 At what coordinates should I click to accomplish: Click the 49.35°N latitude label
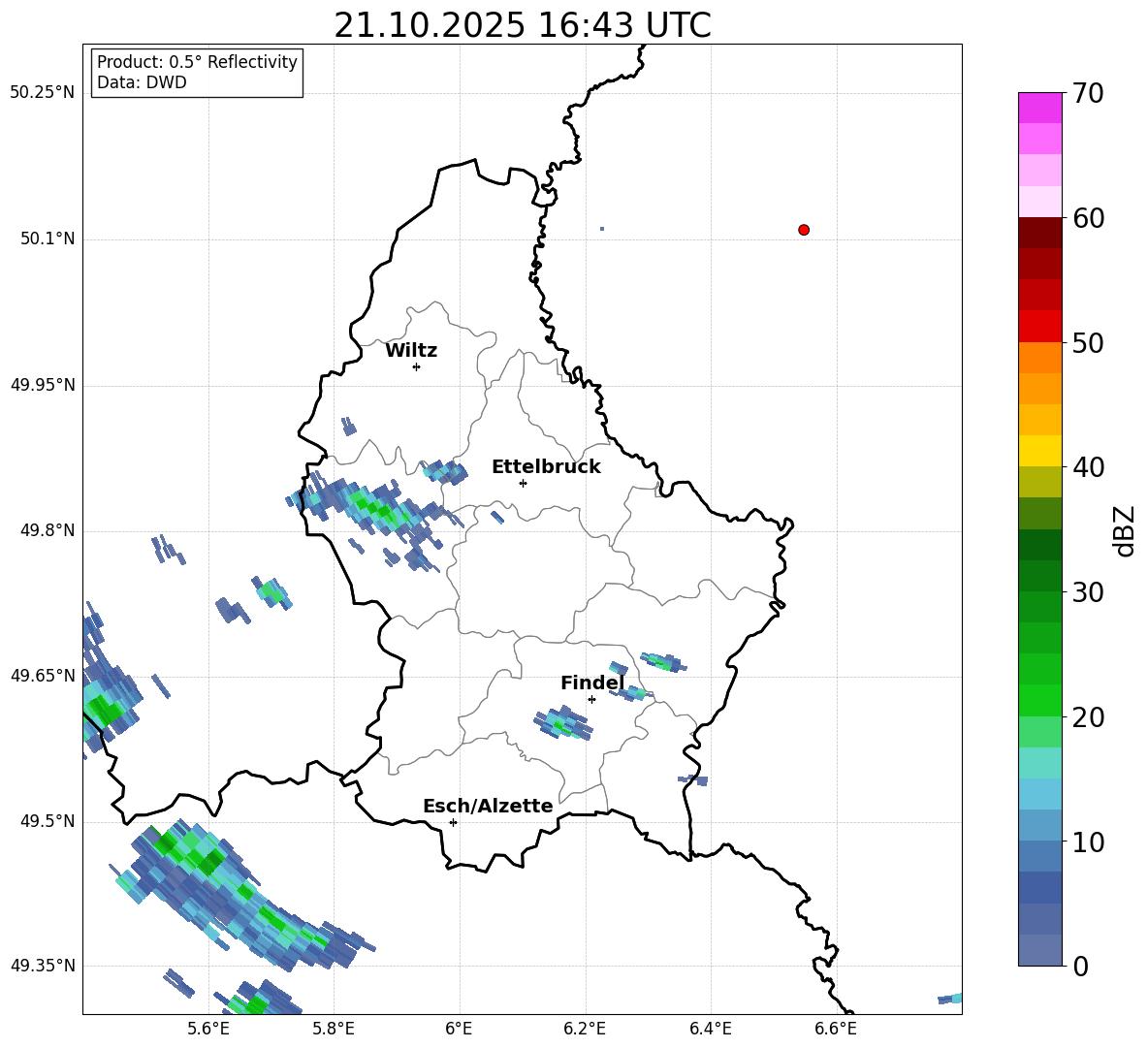(43, 966)
